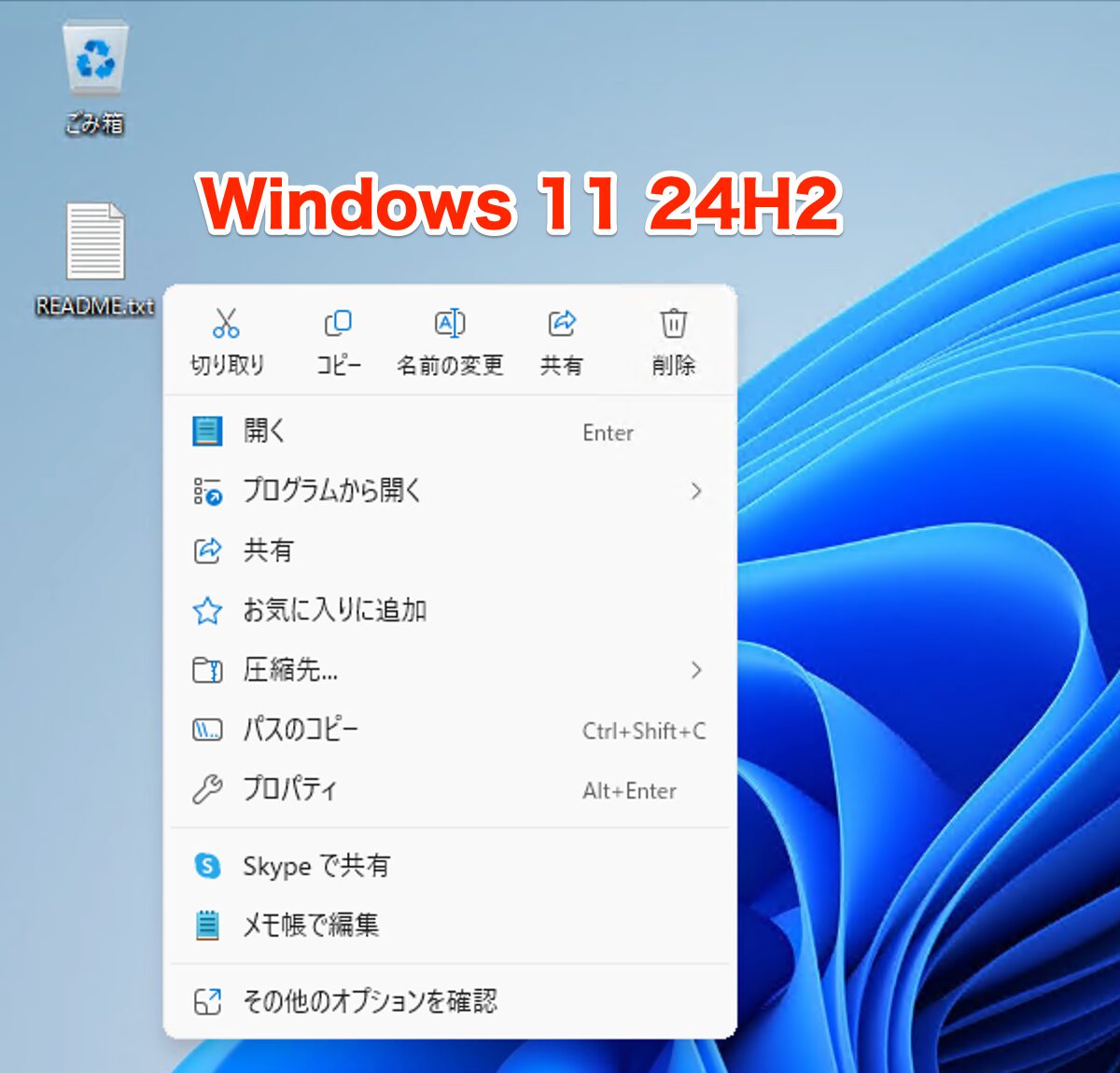Click the Skype icon beside 'Skype で共有'
1120x1073 pixels.
207,865
